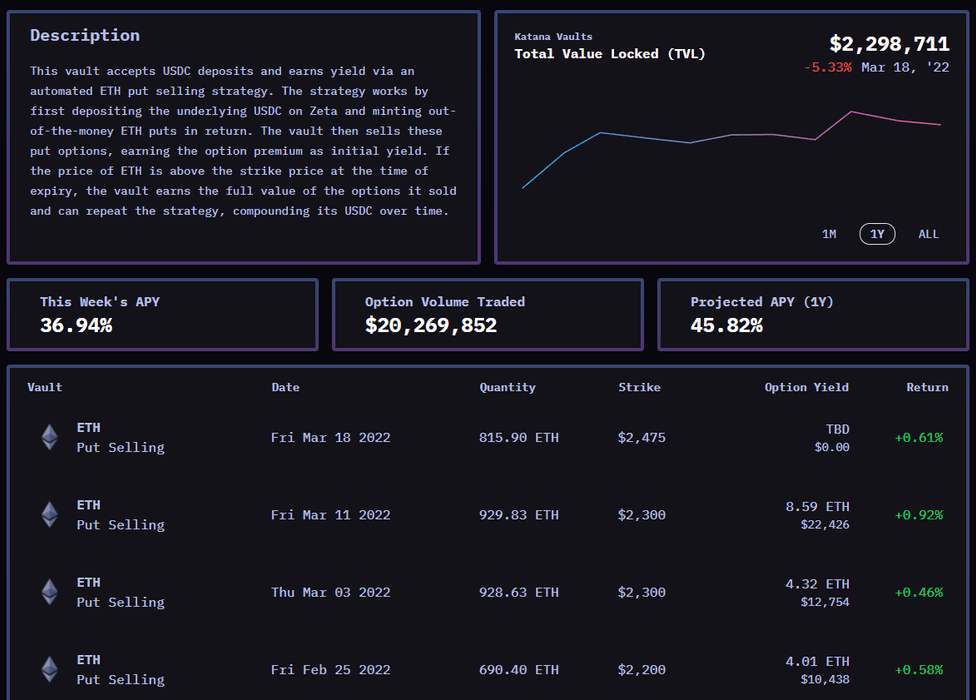Viewport: 976px width, 700px height.
Task: Select the 1Y chart time range
Action: click(877, 234)
